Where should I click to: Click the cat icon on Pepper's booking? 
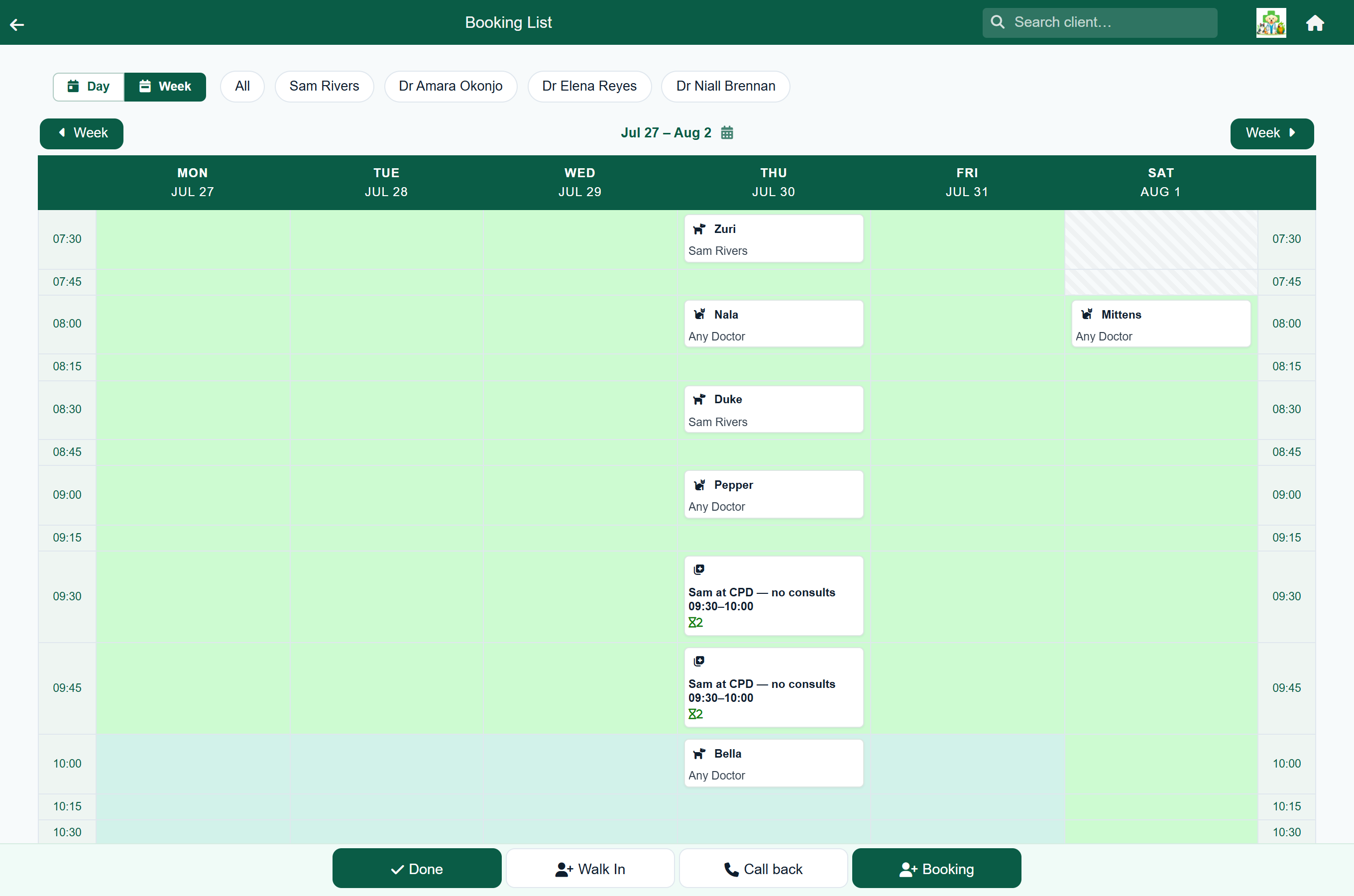pos(699,485)
